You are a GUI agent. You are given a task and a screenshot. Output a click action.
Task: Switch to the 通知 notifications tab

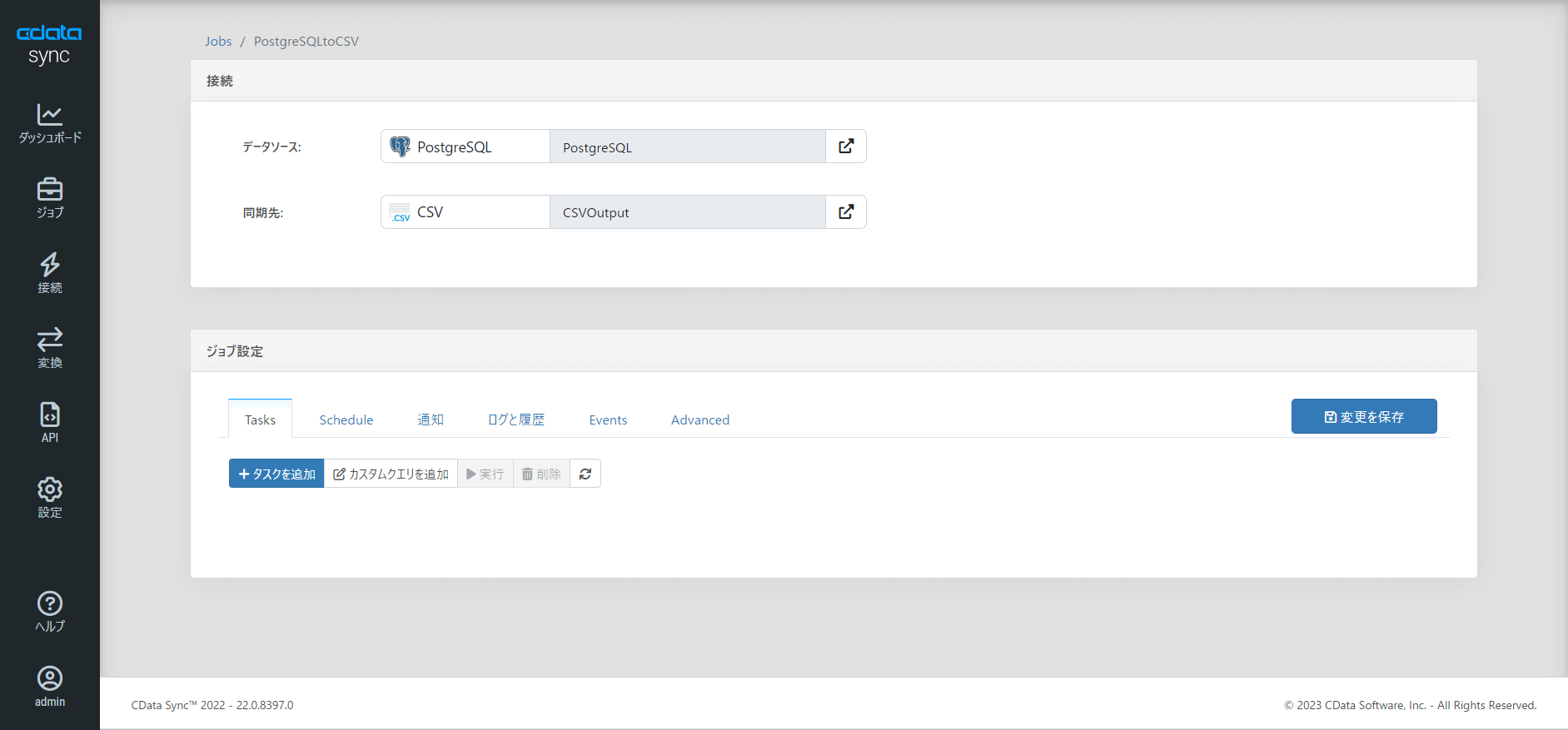point(431,420)
